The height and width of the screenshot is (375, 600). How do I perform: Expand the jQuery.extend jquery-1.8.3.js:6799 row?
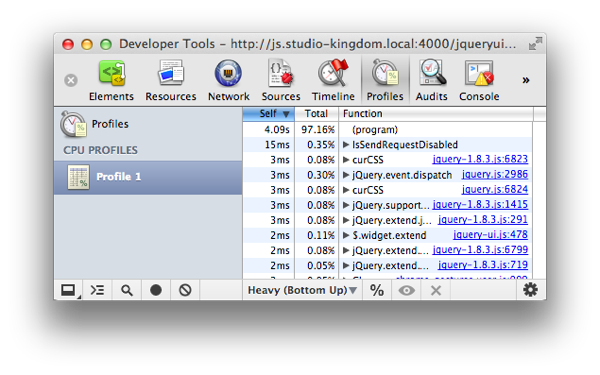[346, 250]
